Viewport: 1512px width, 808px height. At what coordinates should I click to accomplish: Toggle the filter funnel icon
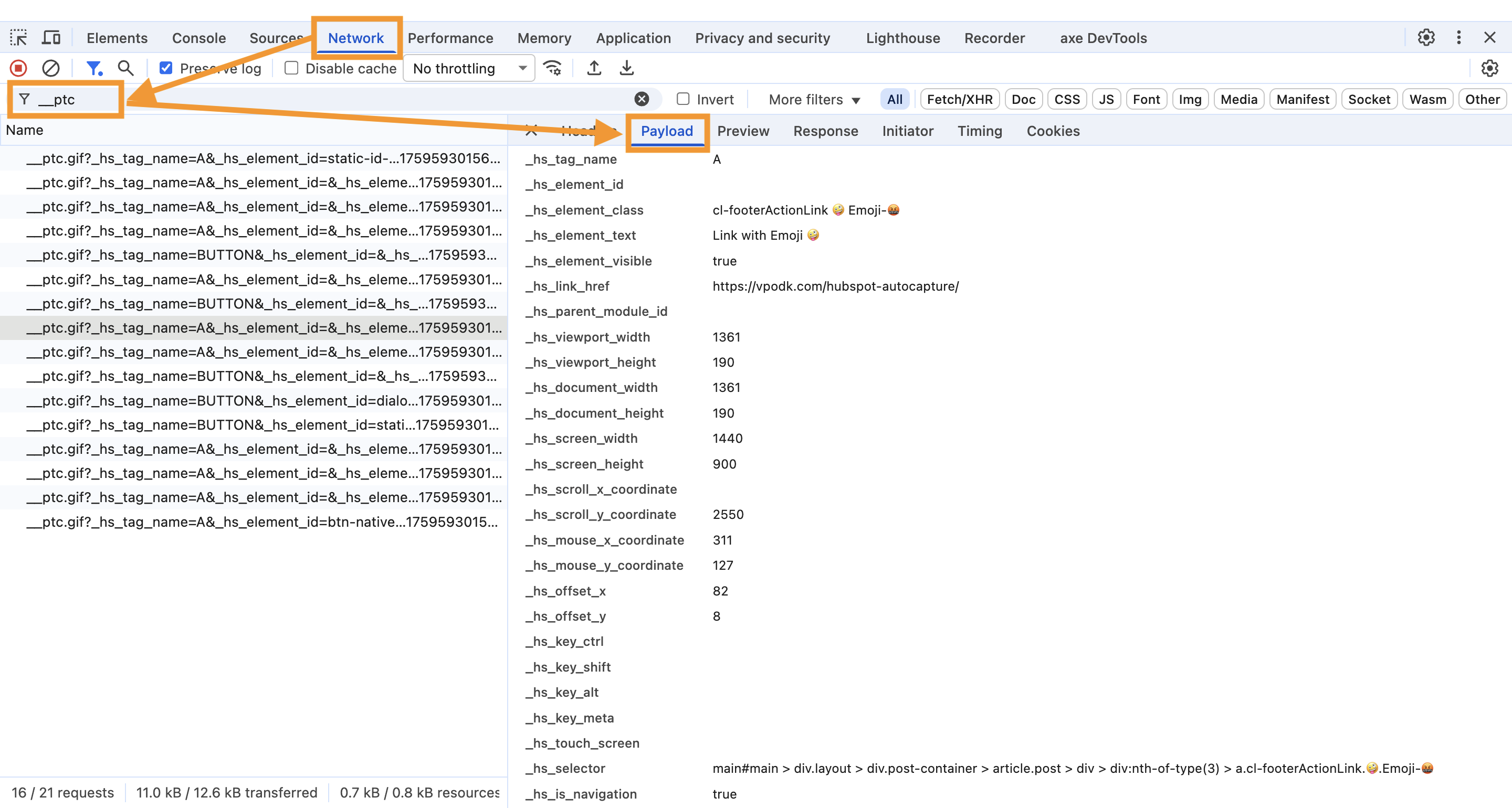[94, 68]
